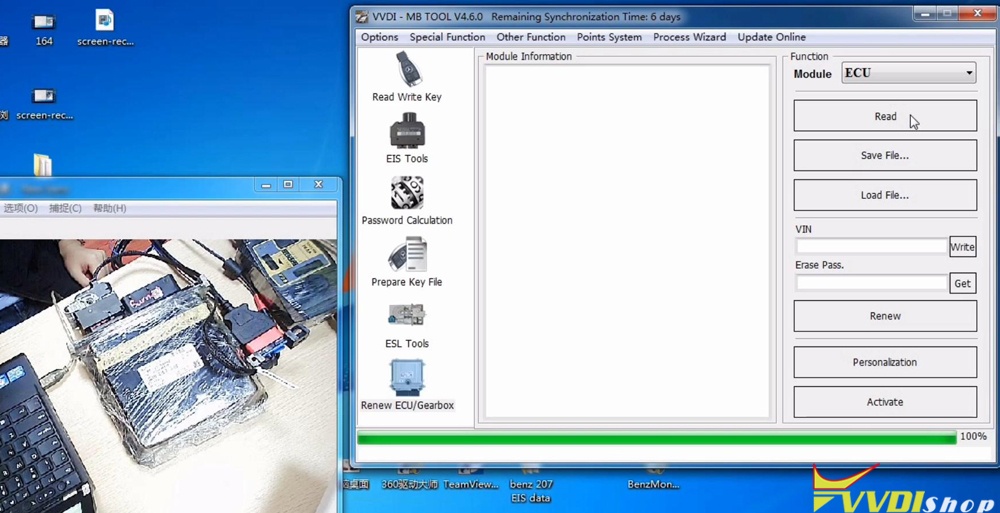
Task: Open the 捕捉(C) menu in the capture window
Action: tap(65, 208)
